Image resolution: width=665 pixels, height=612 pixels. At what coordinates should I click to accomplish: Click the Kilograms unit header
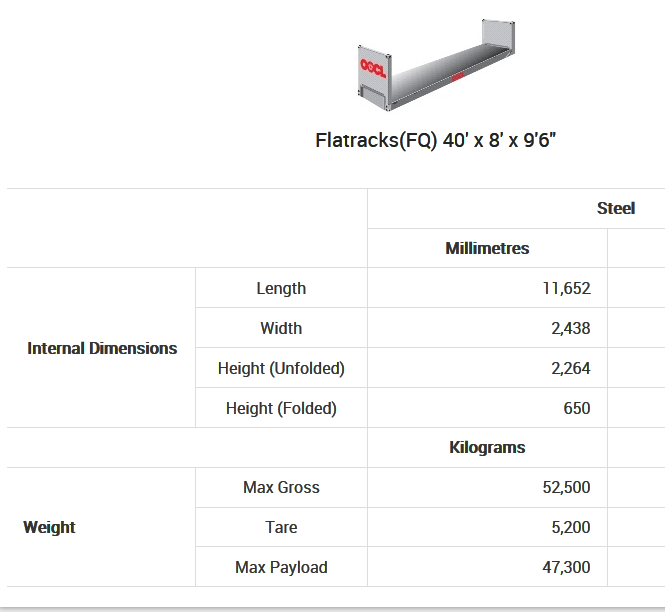(x=487, y=447)
